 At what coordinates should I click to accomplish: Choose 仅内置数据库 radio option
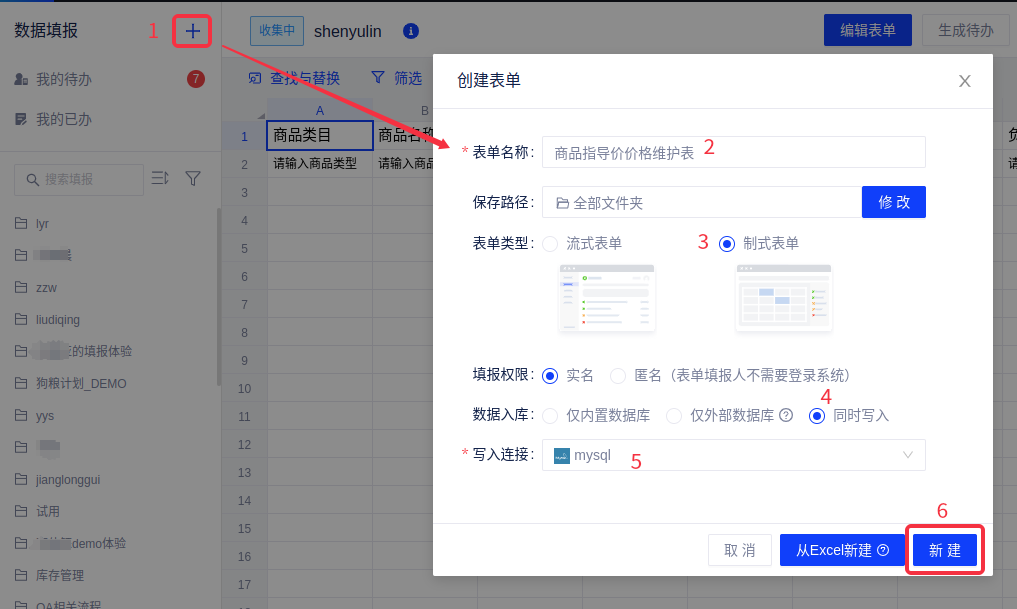(x=550, y=415)
